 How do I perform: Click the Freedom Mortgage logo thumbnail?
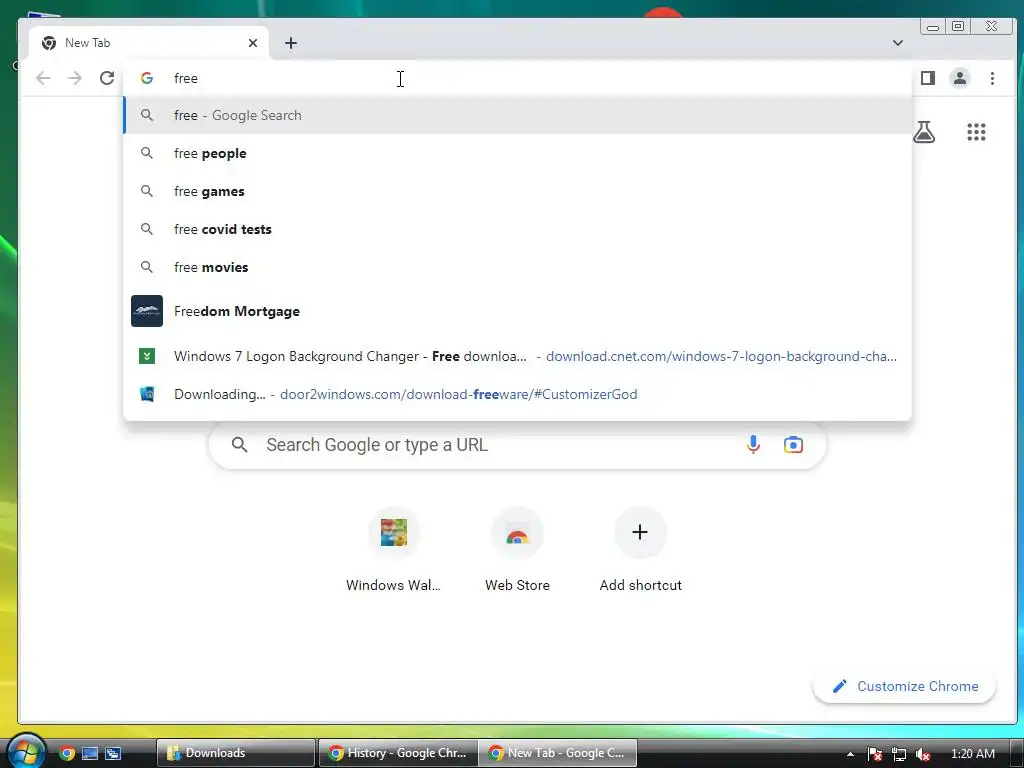tap(147, 311)
